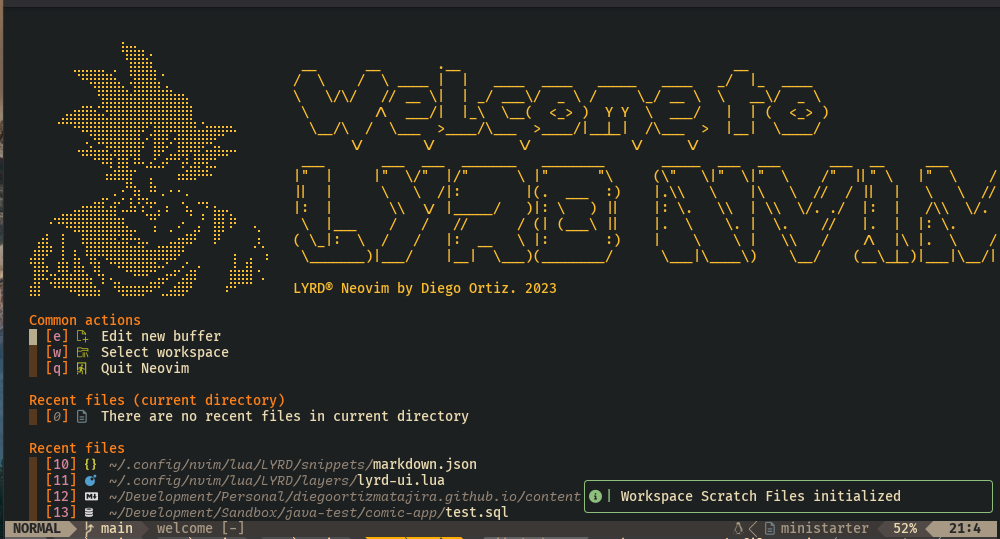Click the main branch name in statusline
The image size is (1000, 539).
117,528
